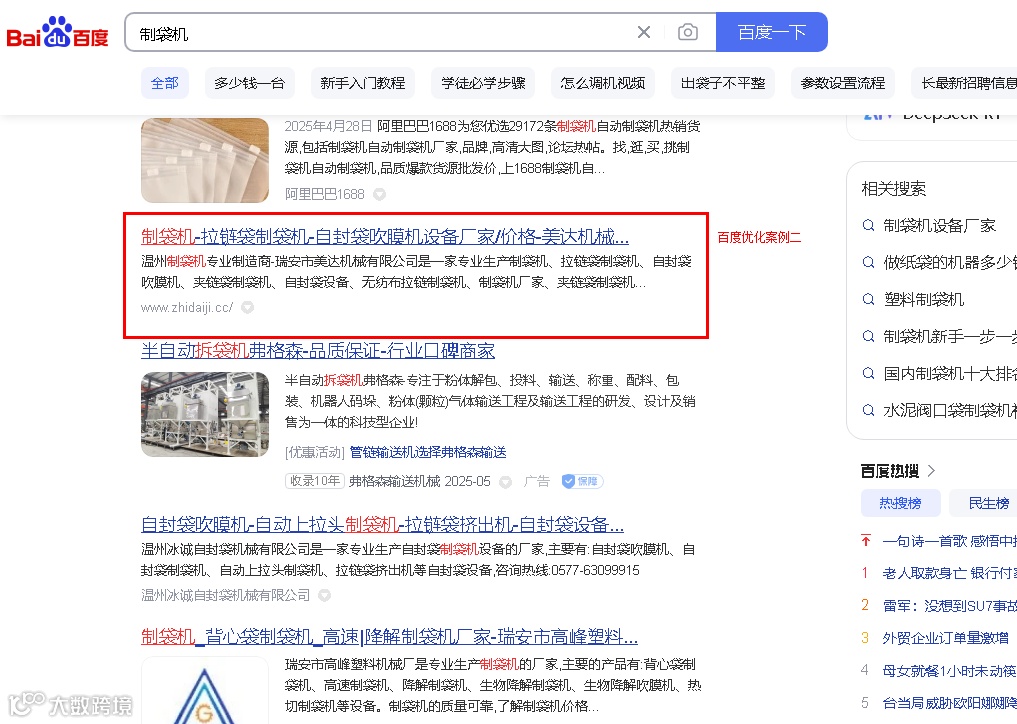Click related search 制袋机设备厂家
This screenshot has height=724, width=1017.
[939, 226]
